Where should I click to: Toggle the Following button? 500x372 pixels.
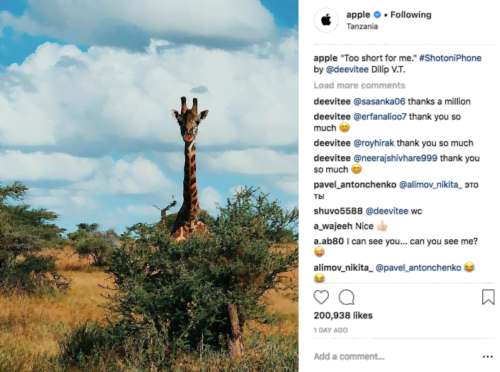(411, 15)
